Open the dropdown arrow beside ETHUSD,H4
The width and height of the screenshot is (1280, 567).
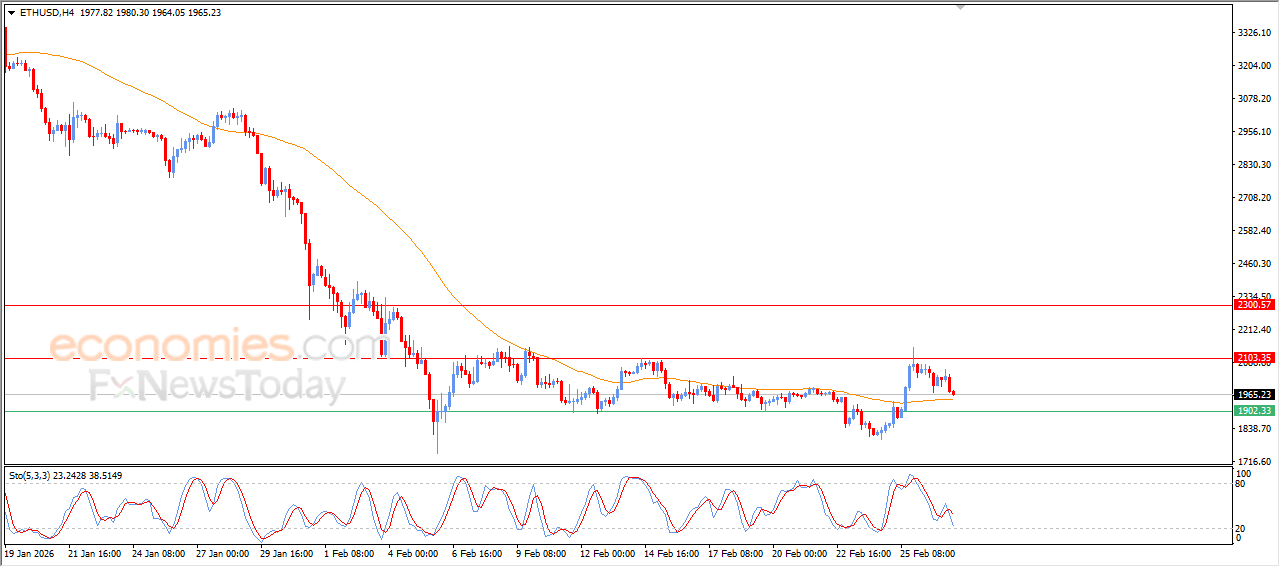(x=11, y=13)
